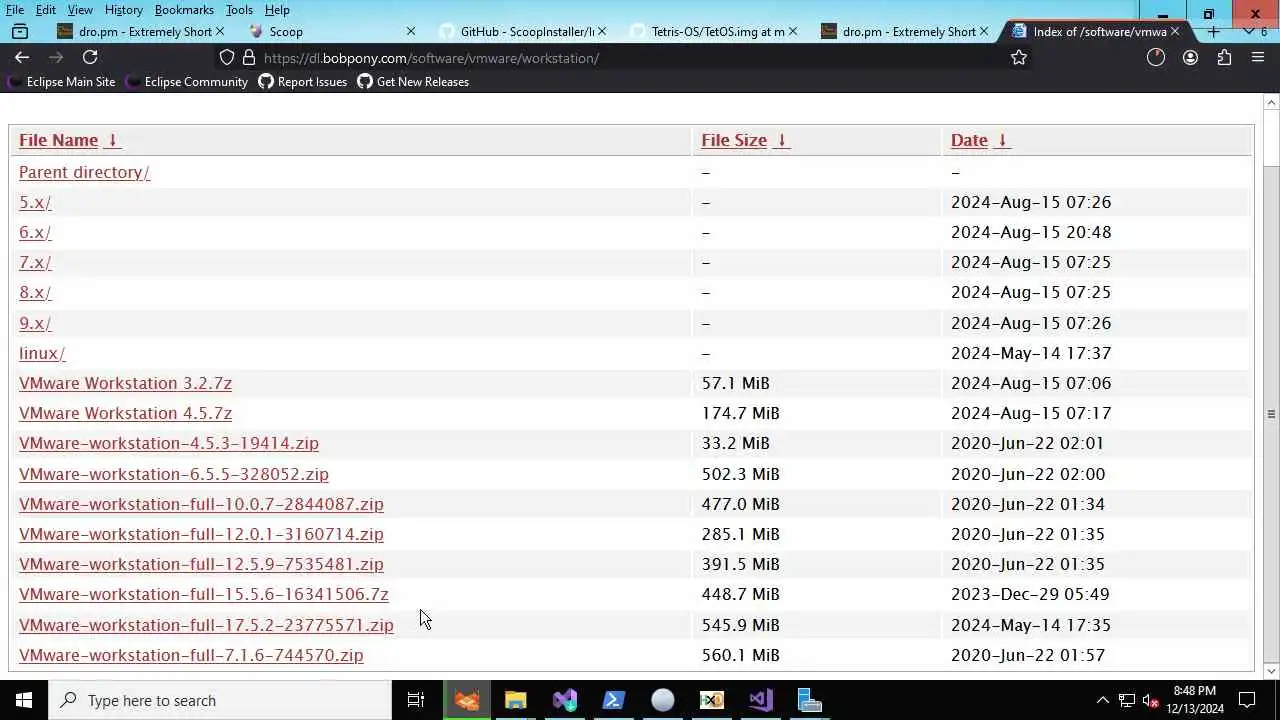Image resolution: width=1280 pixels, height=720 pixels.
Task: Open the Report Issues bookmark
Action: [x=303, y=82]
